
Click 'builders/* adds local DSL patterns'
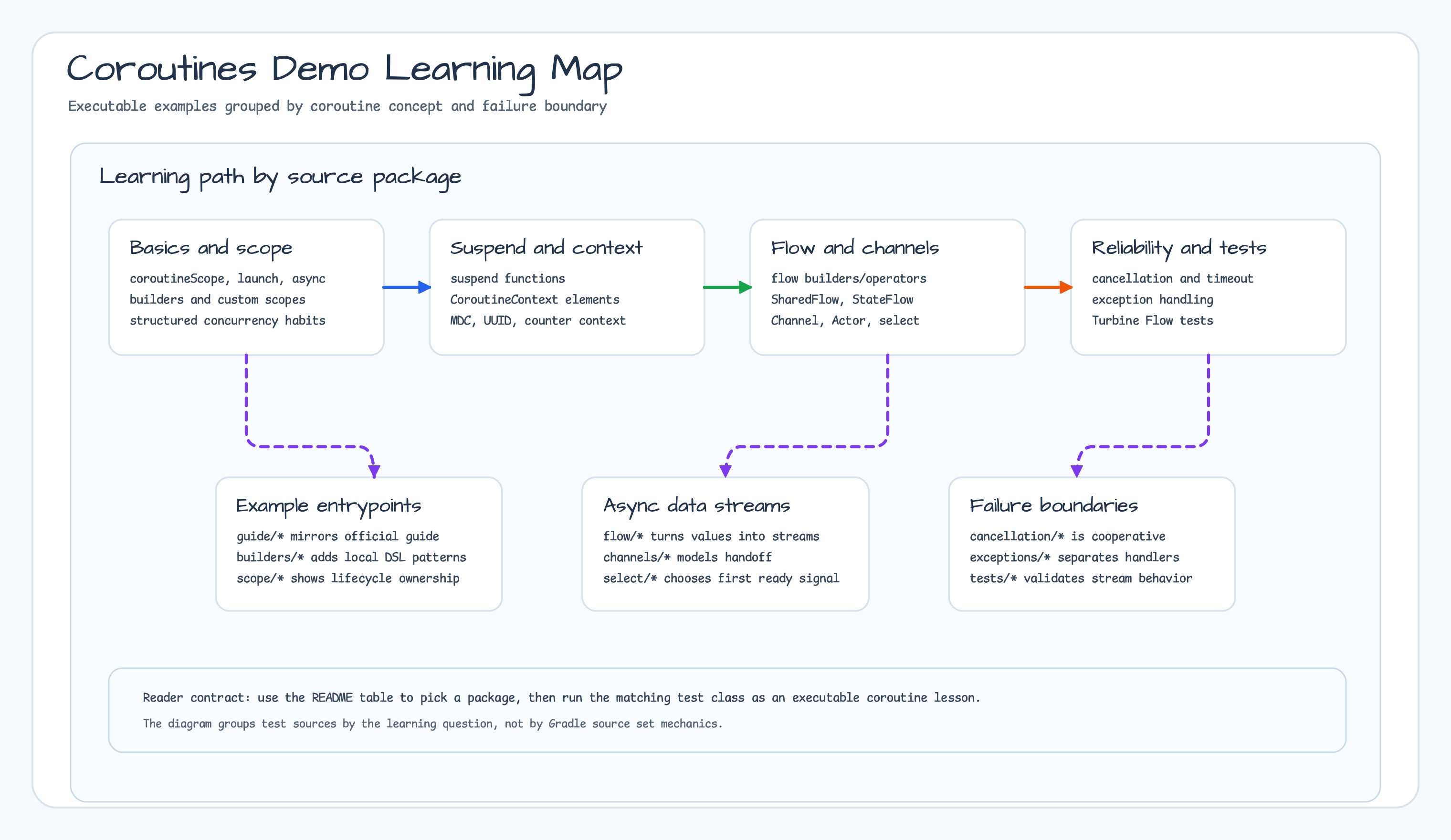point(351,557)
